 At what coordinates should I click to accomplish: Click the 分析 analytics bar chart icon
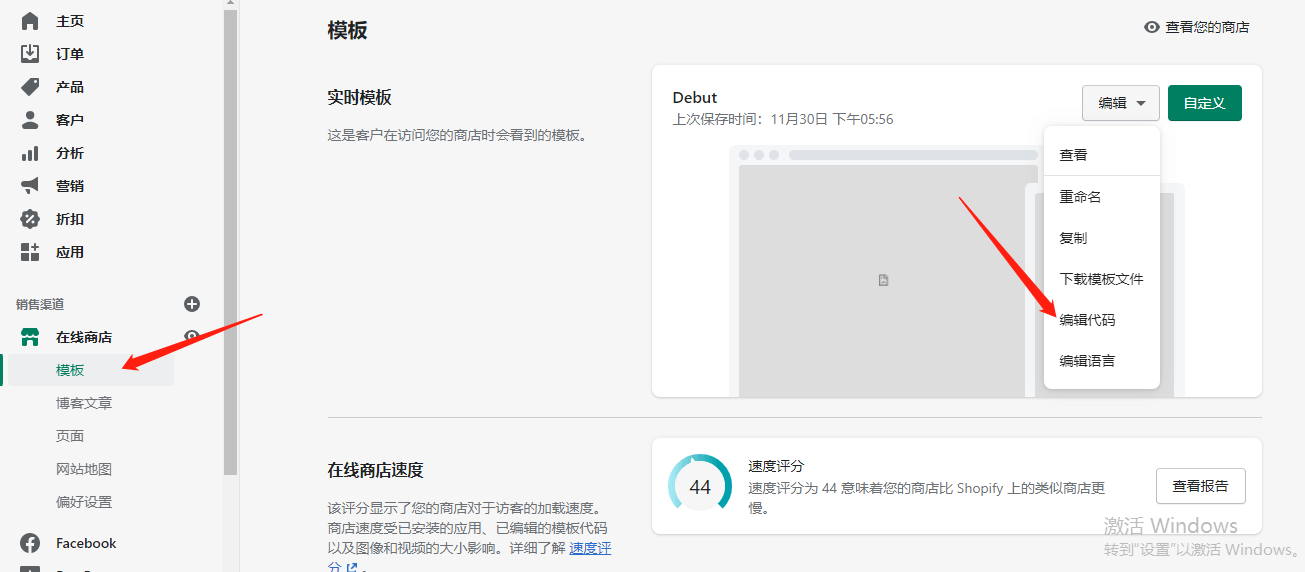tap(30, 153)
